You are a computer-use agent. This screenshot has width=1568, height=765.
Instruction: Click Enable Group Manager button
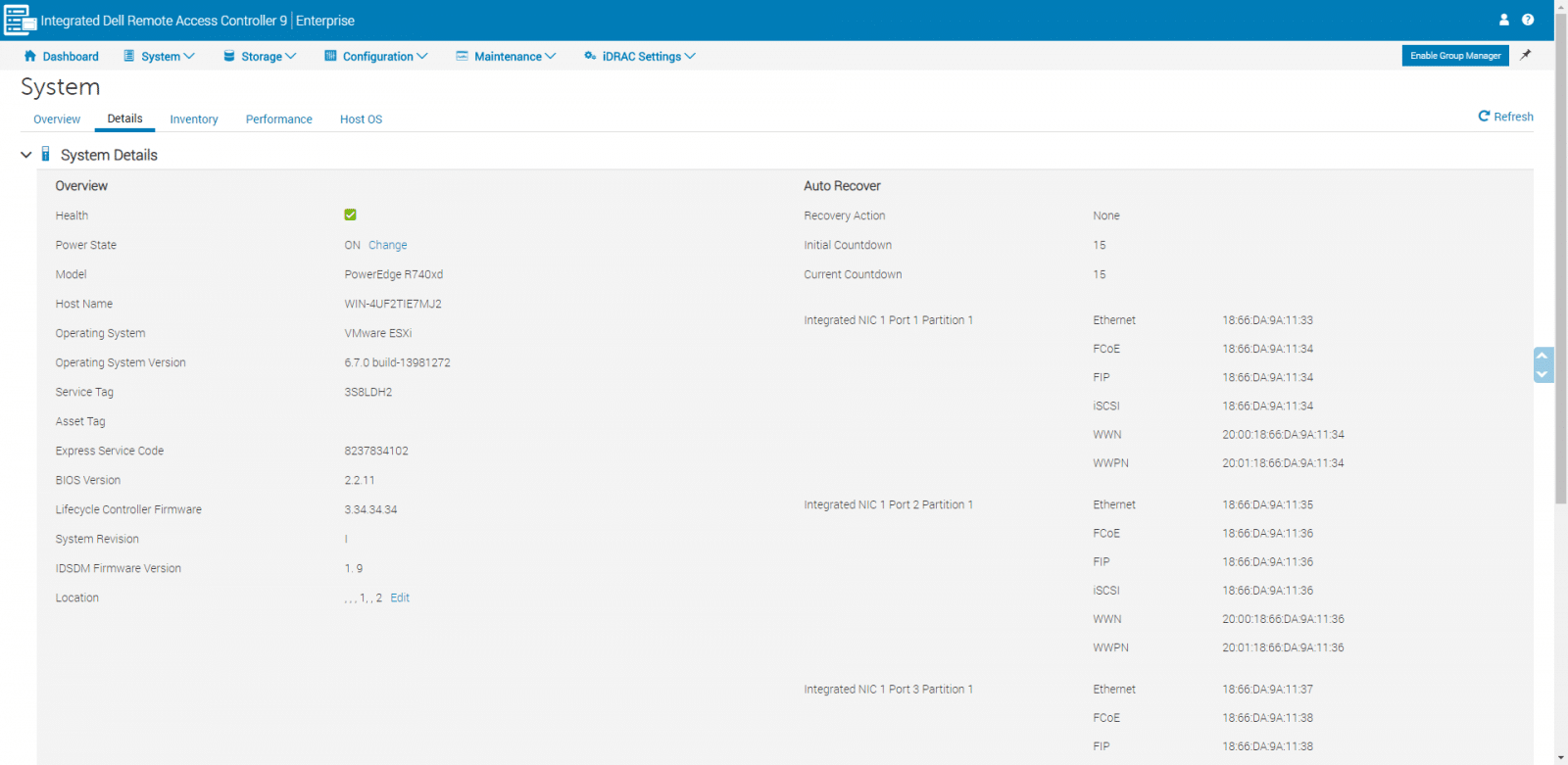1455,56
